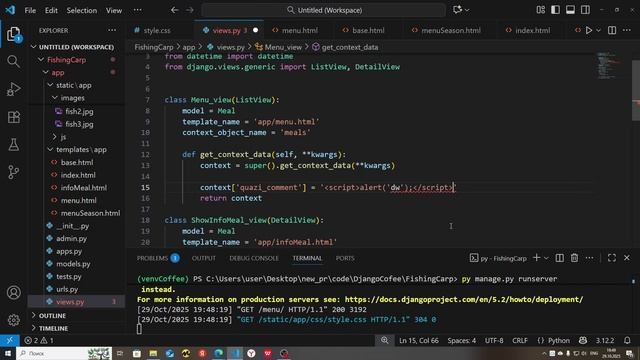This screenshot has height=360, width=640.
Task: Show the OUTPUT panel tab
Action: pos(204,258)
